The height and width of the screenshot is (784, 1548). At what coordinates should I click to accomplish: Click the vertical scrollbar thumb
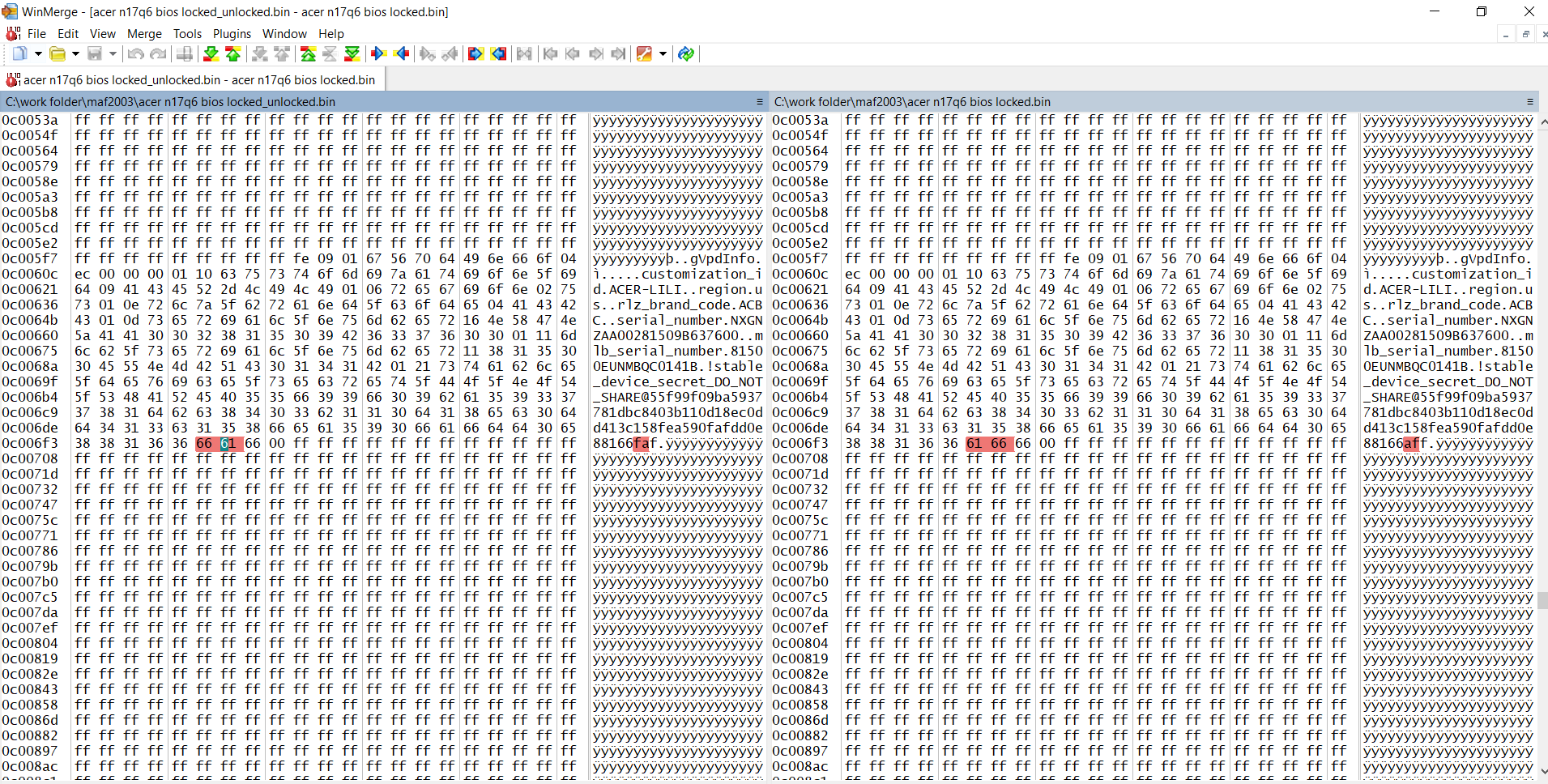coord(1542,600)
